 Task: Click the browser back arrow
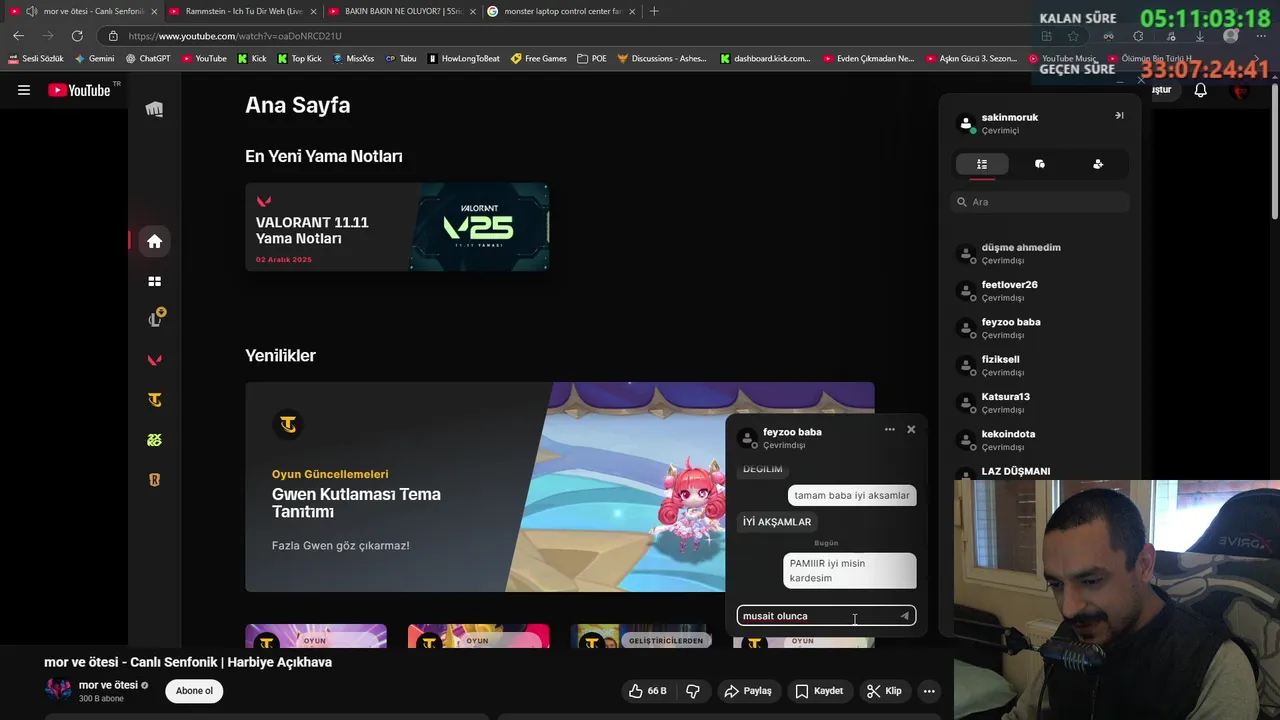pyautogui.click(x=18, y=36)
